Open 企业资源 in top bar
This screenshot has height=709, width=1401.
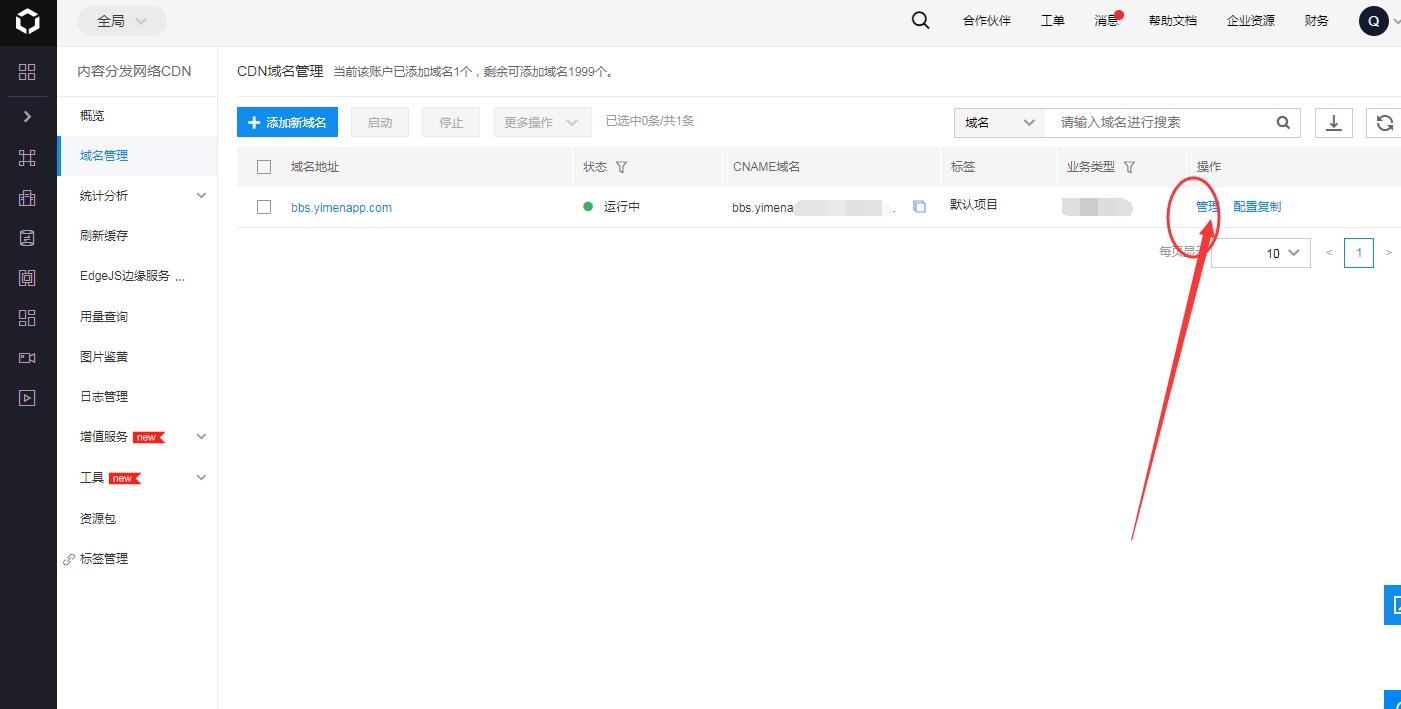tap(1251, 21)
